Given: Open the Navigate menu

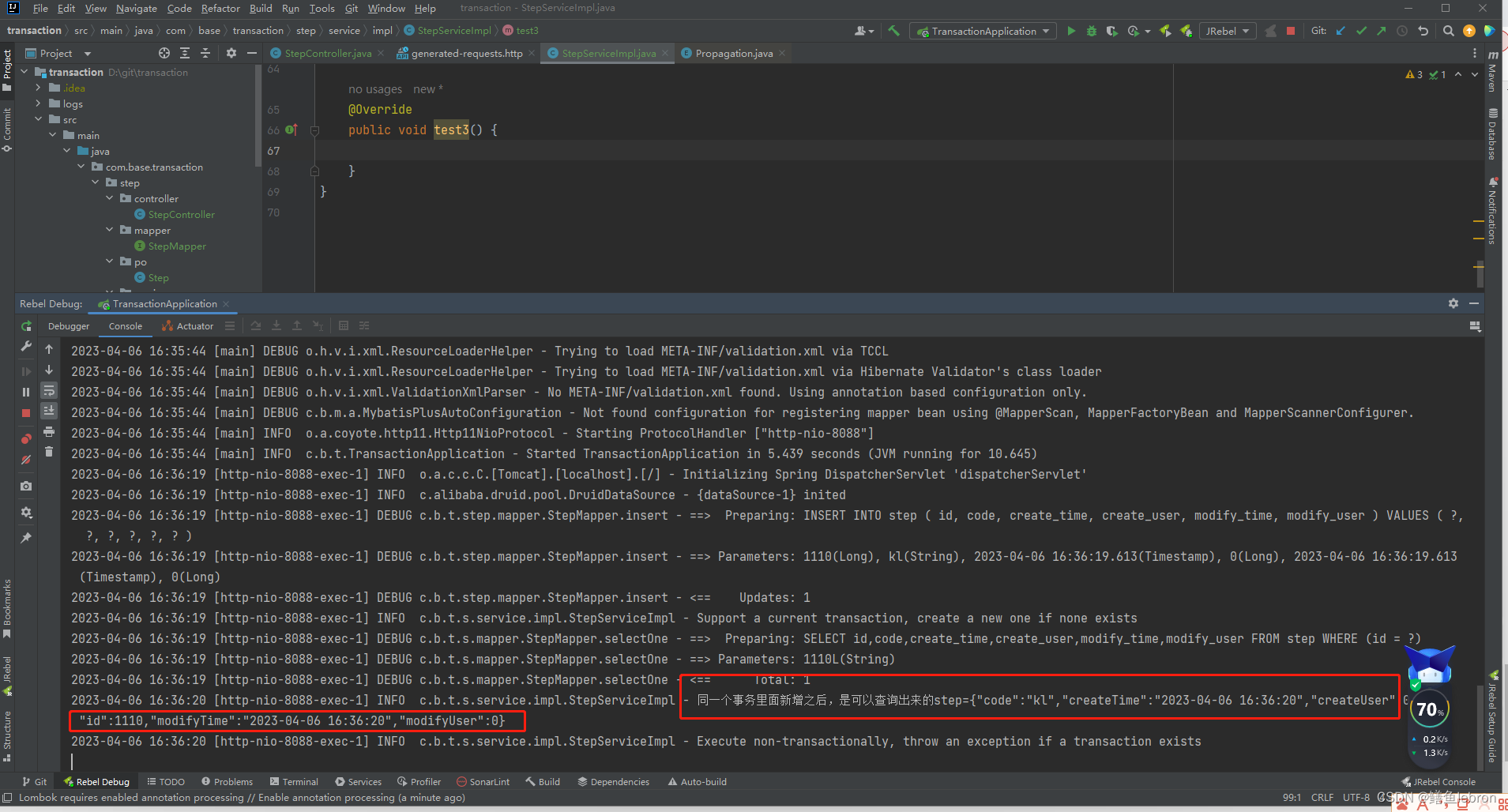Looking at the screenshot, I should (x=137, y=8).
